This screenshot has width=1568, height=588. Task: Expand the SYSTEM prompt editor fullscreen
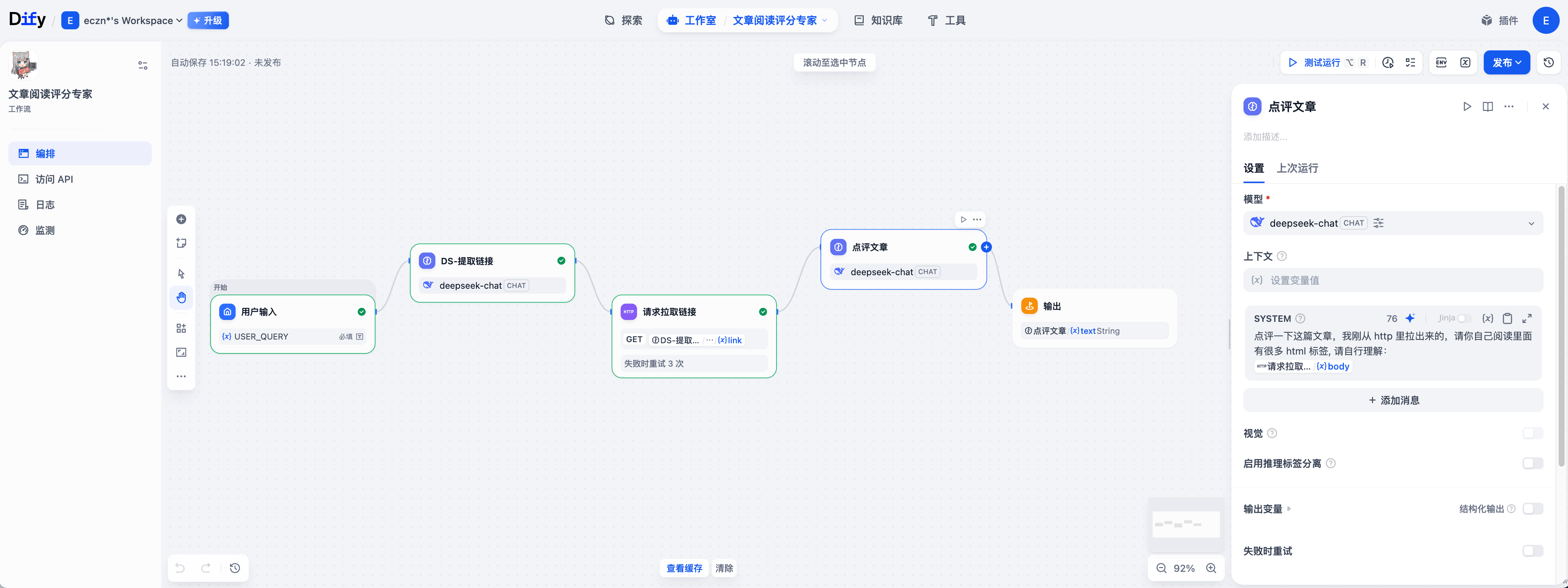coord(1527,318)
